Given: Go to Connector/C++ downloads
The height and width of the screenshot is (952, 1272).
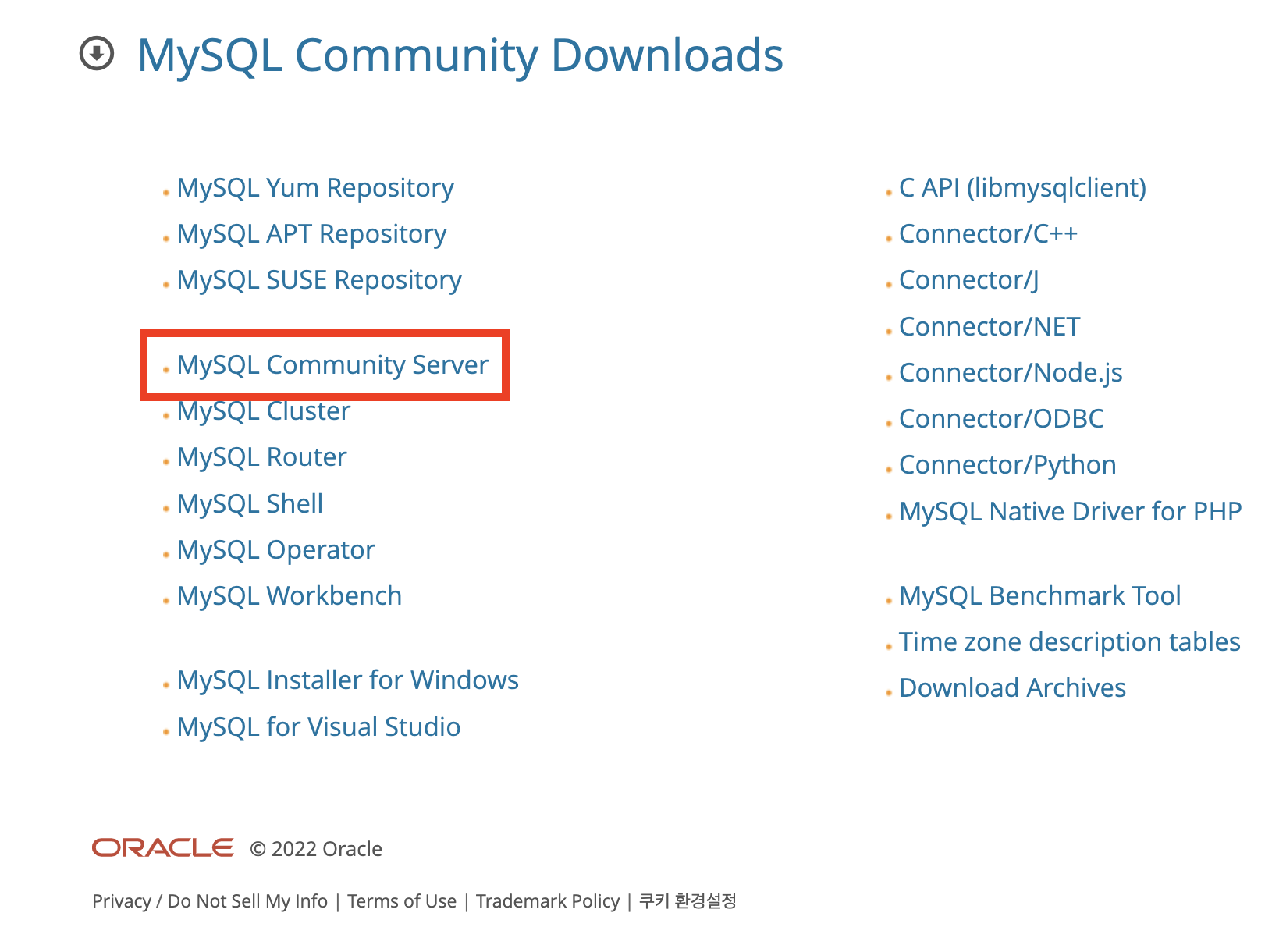Looking at the screenshot, I should (988, 234).
